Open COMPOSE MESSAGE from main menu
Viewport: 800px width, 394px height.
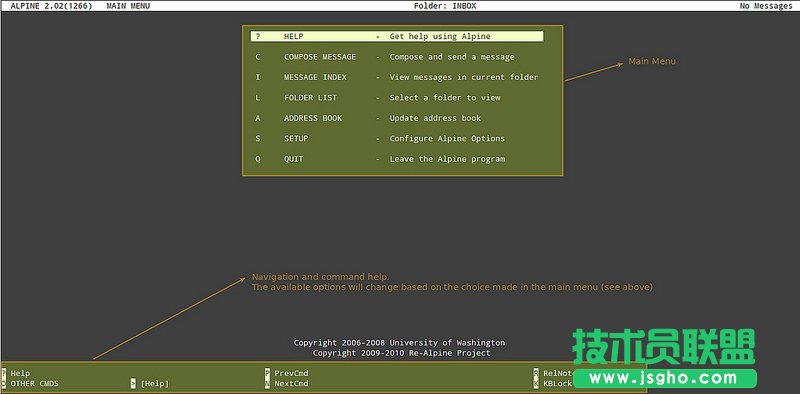pyautogui.click(x=320, y=57)
